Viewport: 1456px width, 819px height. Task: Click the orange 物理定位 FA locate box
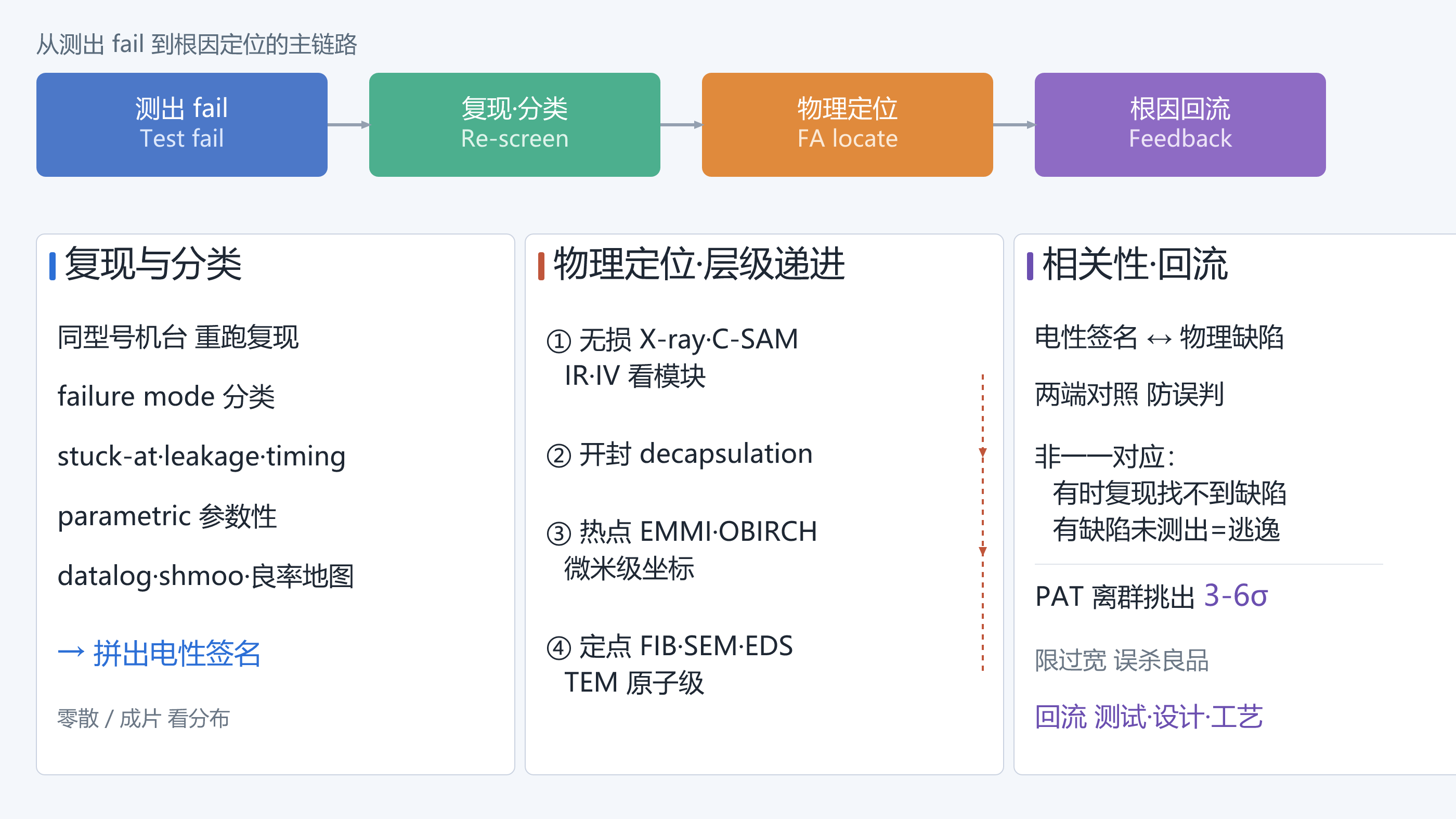click(847, 124)
